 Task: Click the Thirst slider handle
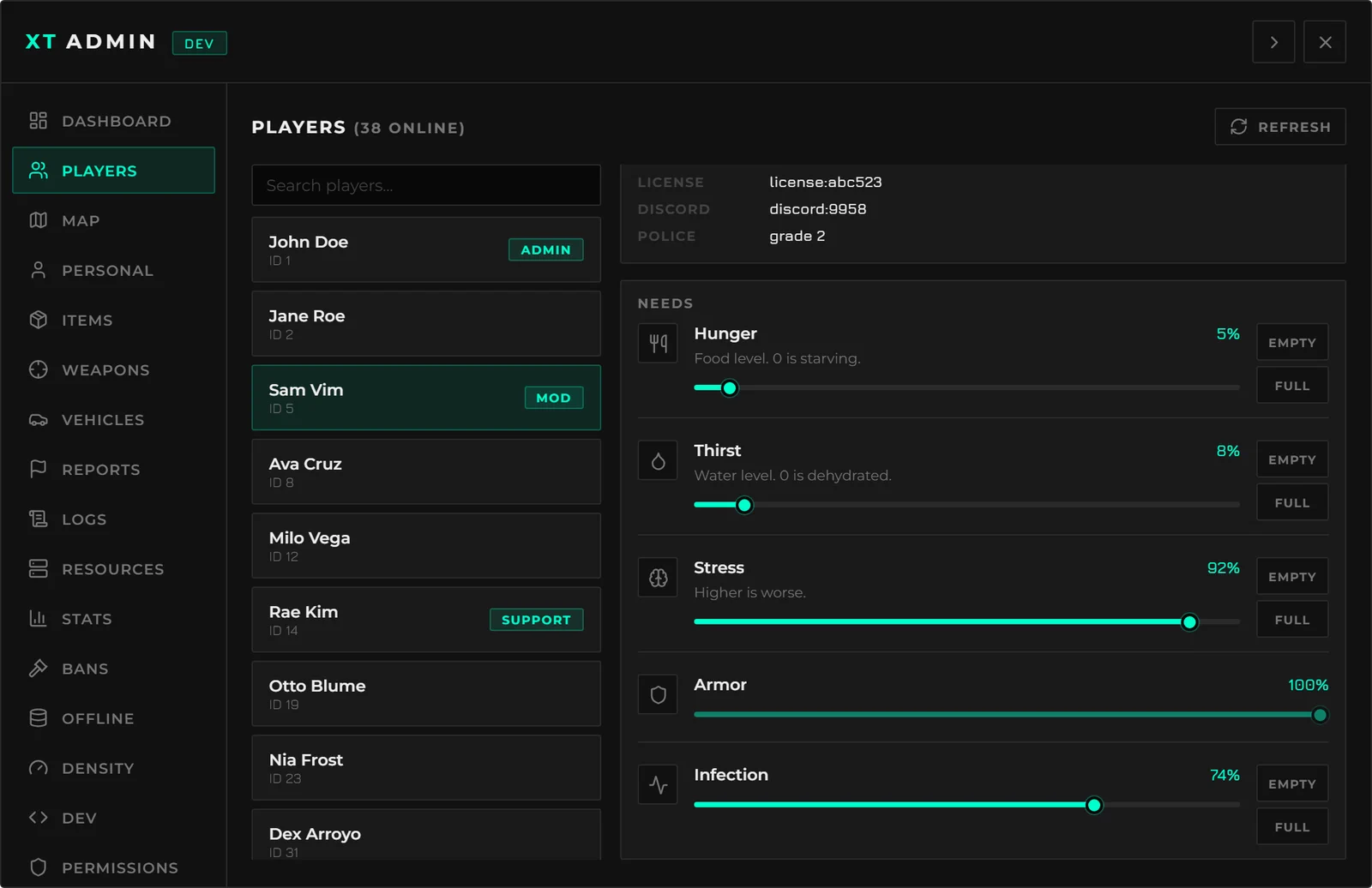point(744,505)
